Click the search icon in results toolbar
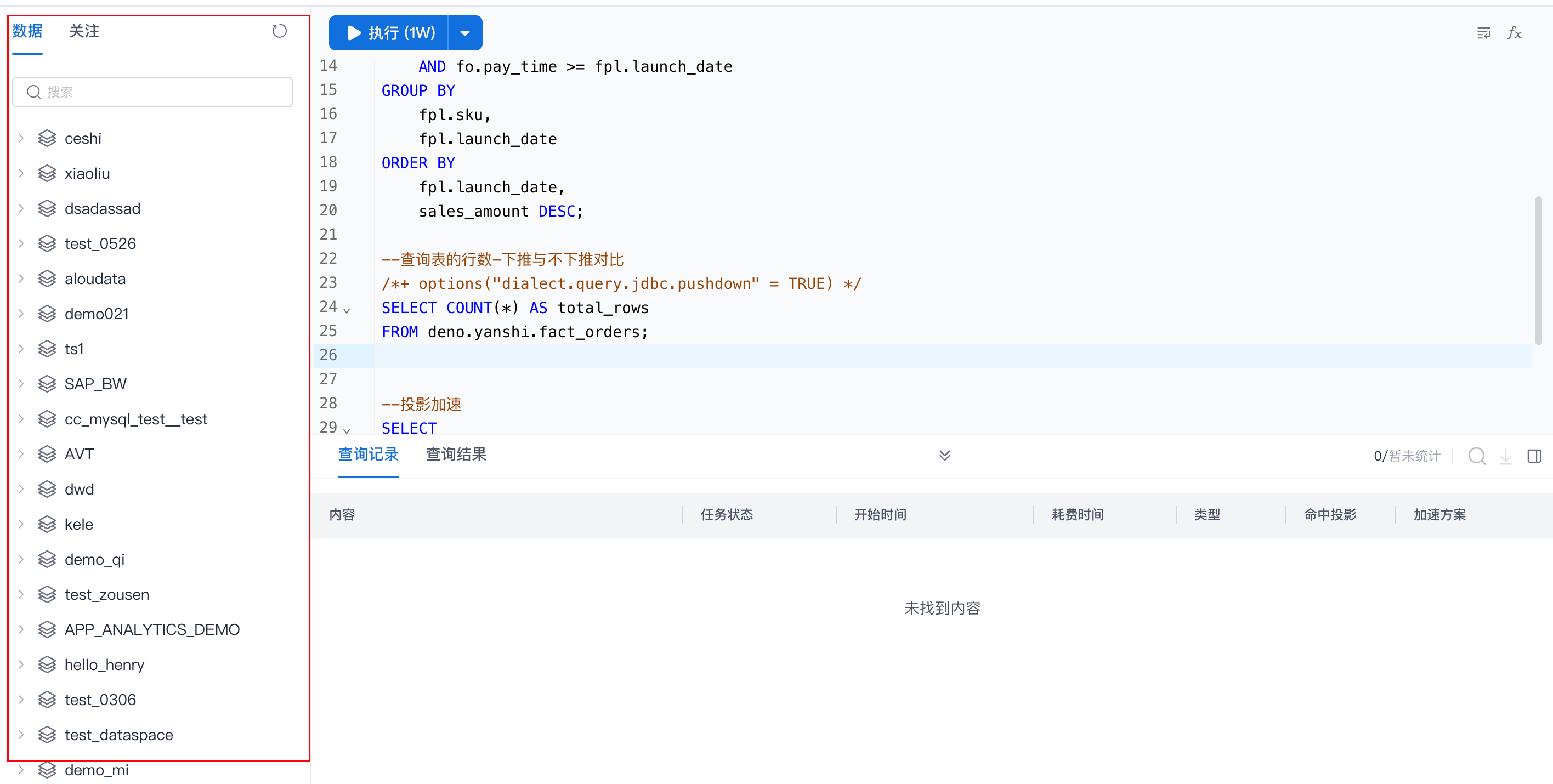The image size is (1553, 784). coord(1476,456)
